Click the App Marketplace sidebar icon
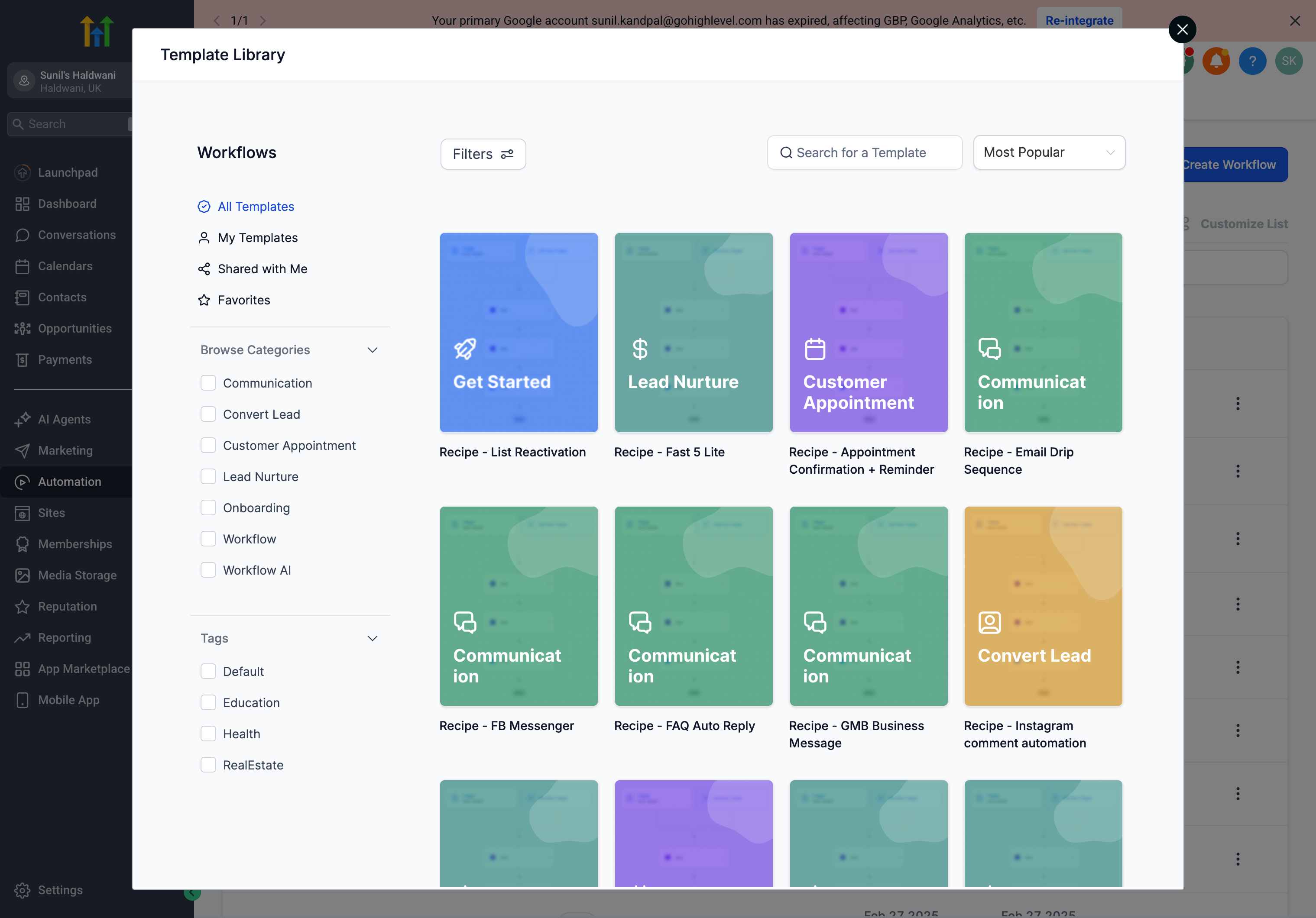 pyautogui.click(x=23, y=669)
